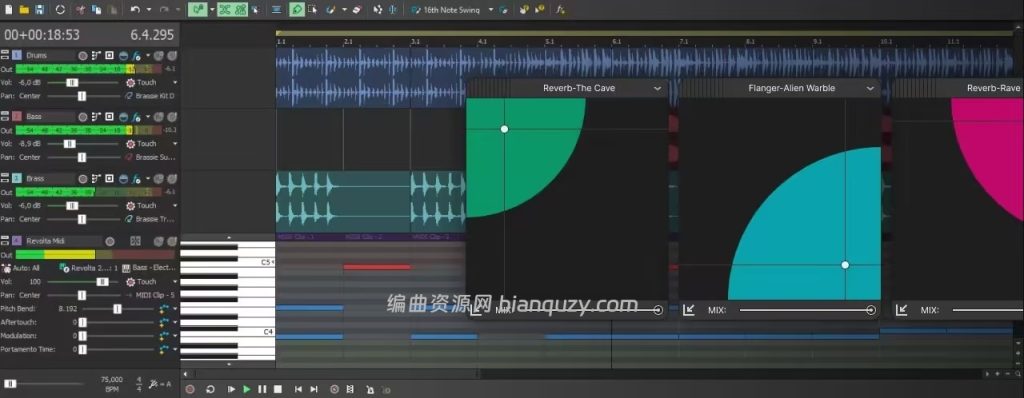Open the 16th Note Swing groove dropdown
The image size is (1024, 398).
pos(491,10)
